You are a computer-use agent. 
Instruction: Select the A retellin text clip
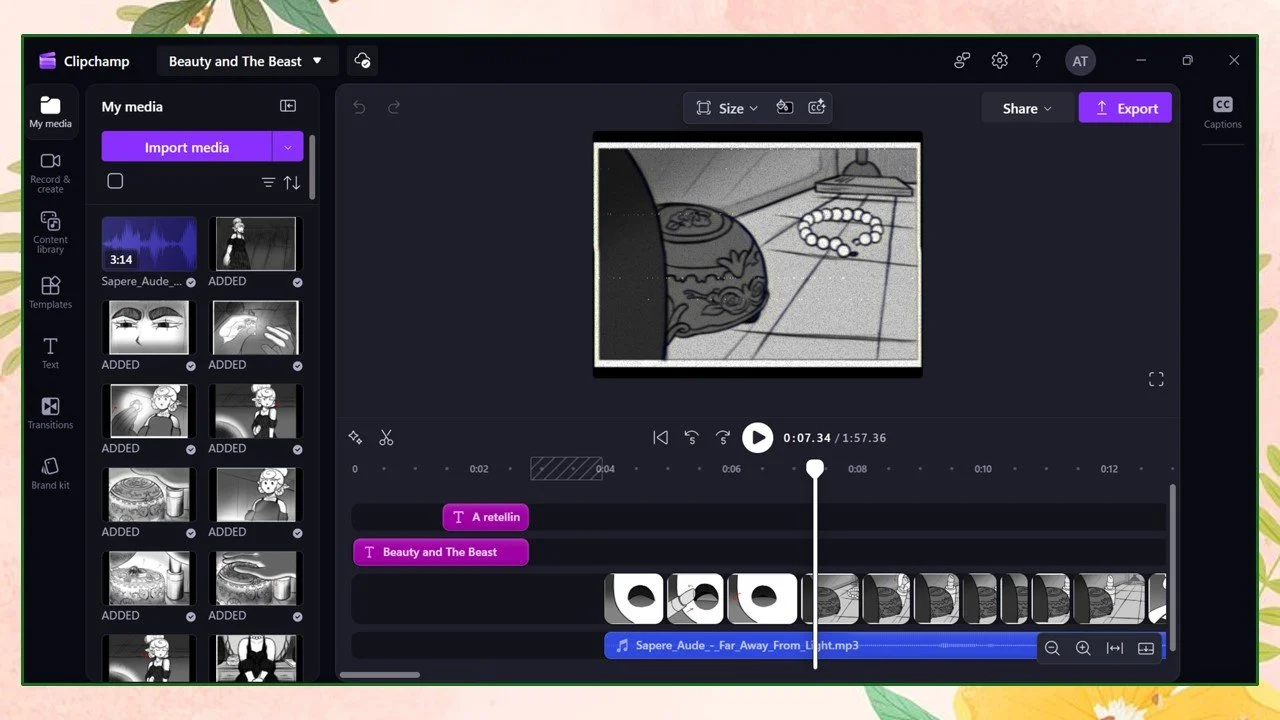tap(486, 517)
